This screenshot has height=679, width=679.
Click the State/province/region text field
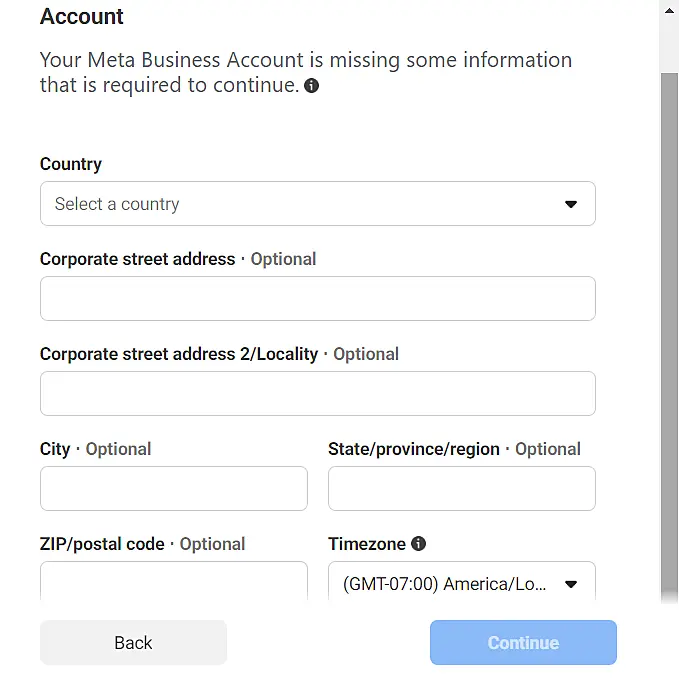tap(461, 489)
